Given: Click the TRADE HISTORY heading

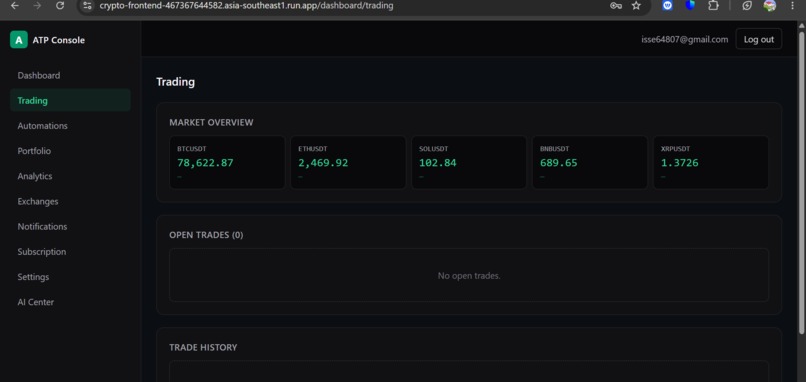Looking at the screenshot, I should [x=203, y=348].
